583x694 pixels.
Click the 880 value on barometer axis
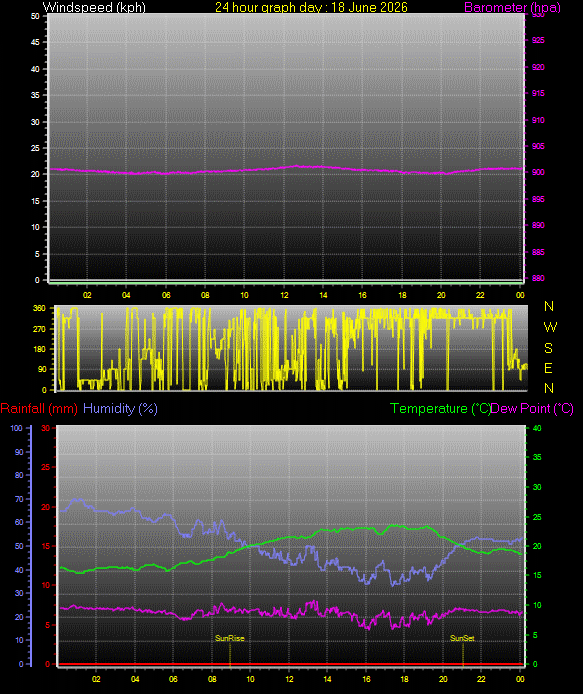(x=538, y=278)
